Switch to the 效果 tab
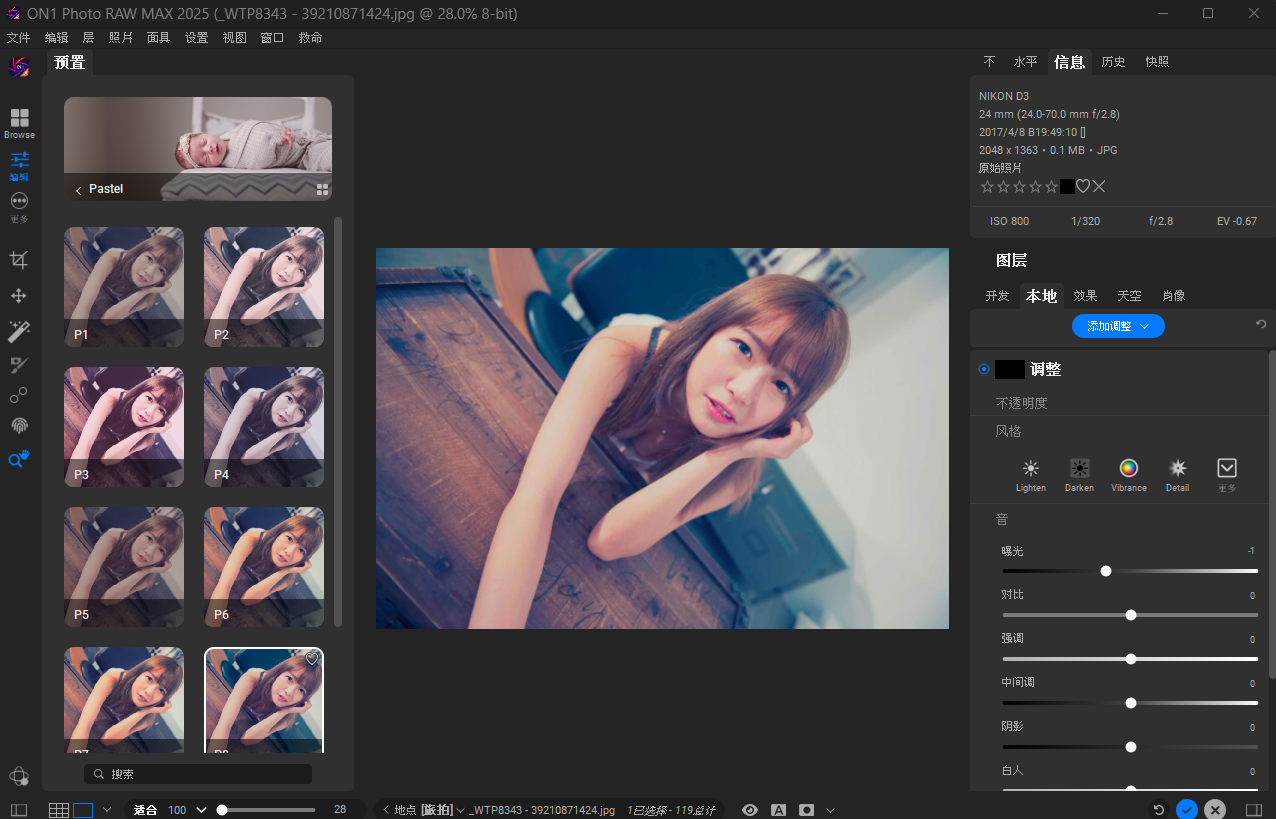This screenshot has height=819, width=1276. tap(1085, 296)
